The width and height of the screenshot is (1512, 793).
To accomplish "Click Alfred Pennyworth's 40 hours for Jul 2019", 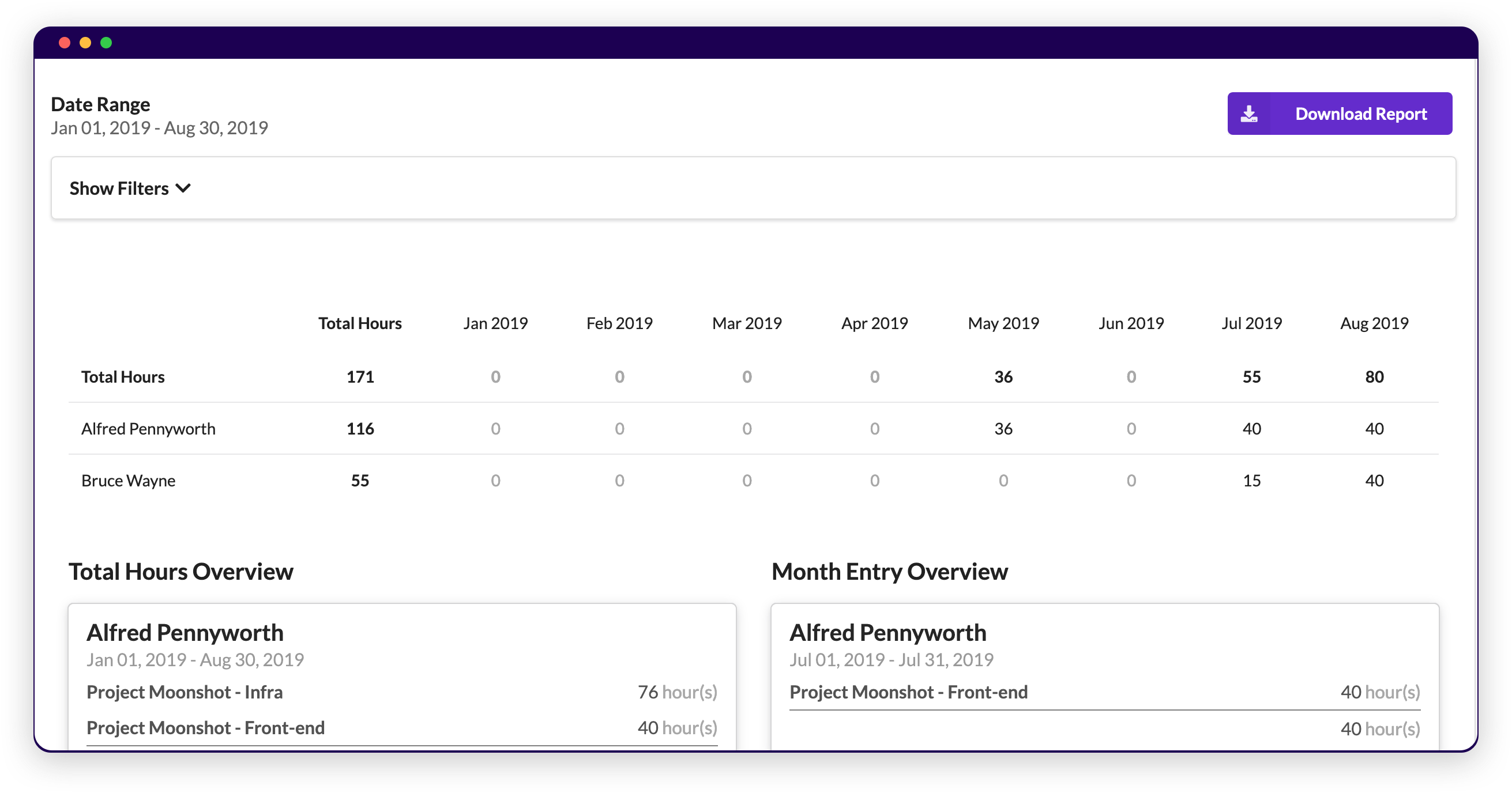I will coord(1251,429).
